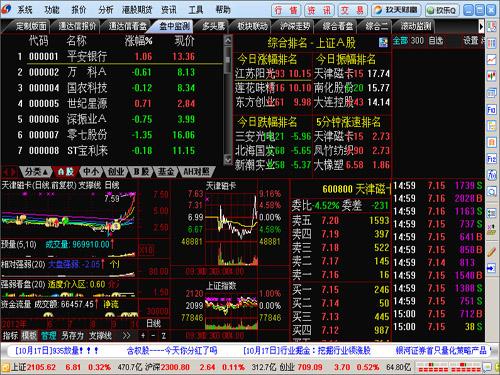Image resolution: width=500 pixels, height=375 pixels.
Task: Click the sidebar multi-window icon
Action: click(x=491, y=93)
